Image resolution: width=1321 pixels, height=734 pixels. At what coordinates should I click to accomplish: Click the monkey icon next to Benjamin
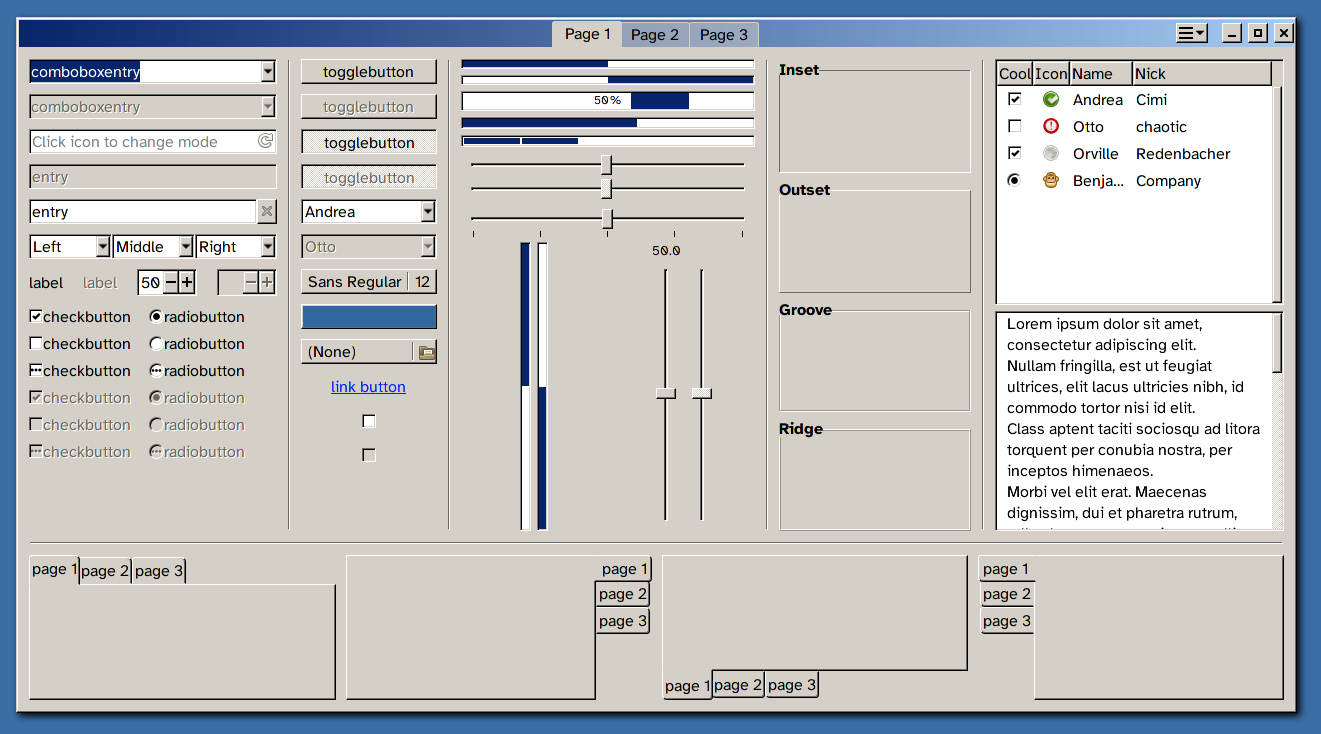click(1050, 180)
